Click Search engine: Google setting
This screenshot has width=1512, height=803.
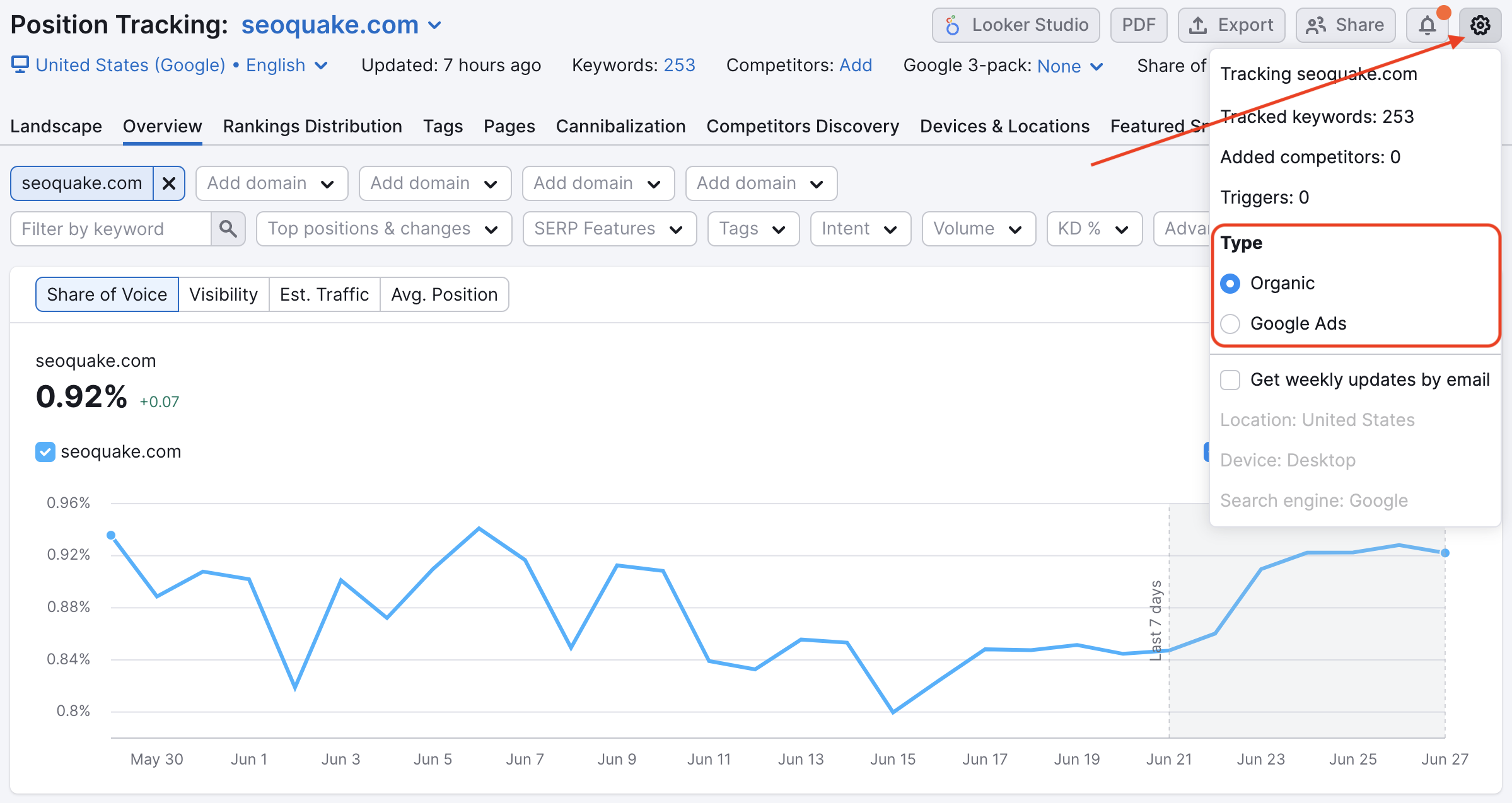point(1314,500)
